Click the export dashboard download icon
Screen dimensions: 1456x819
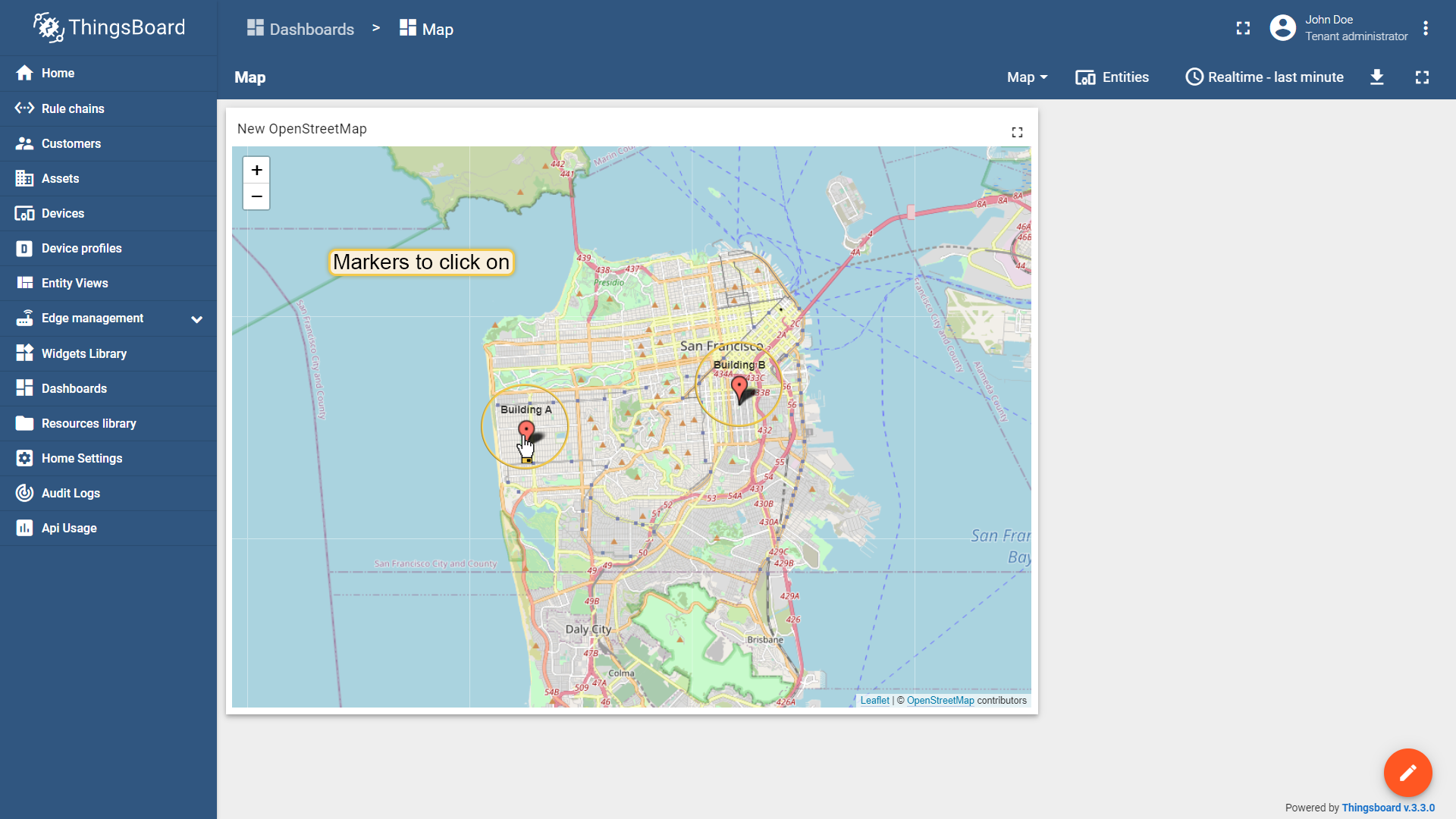(1377, 77)
